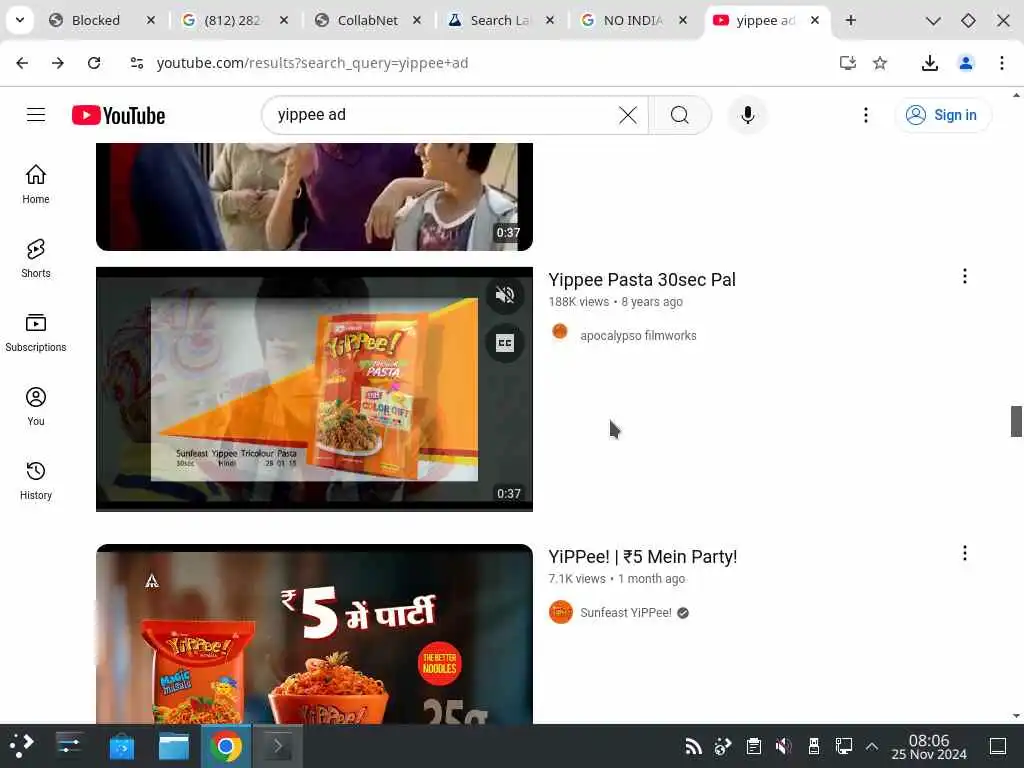
Task: Open the muted volume tray icon
Action: pyautogui.click(x=783, y=746)
